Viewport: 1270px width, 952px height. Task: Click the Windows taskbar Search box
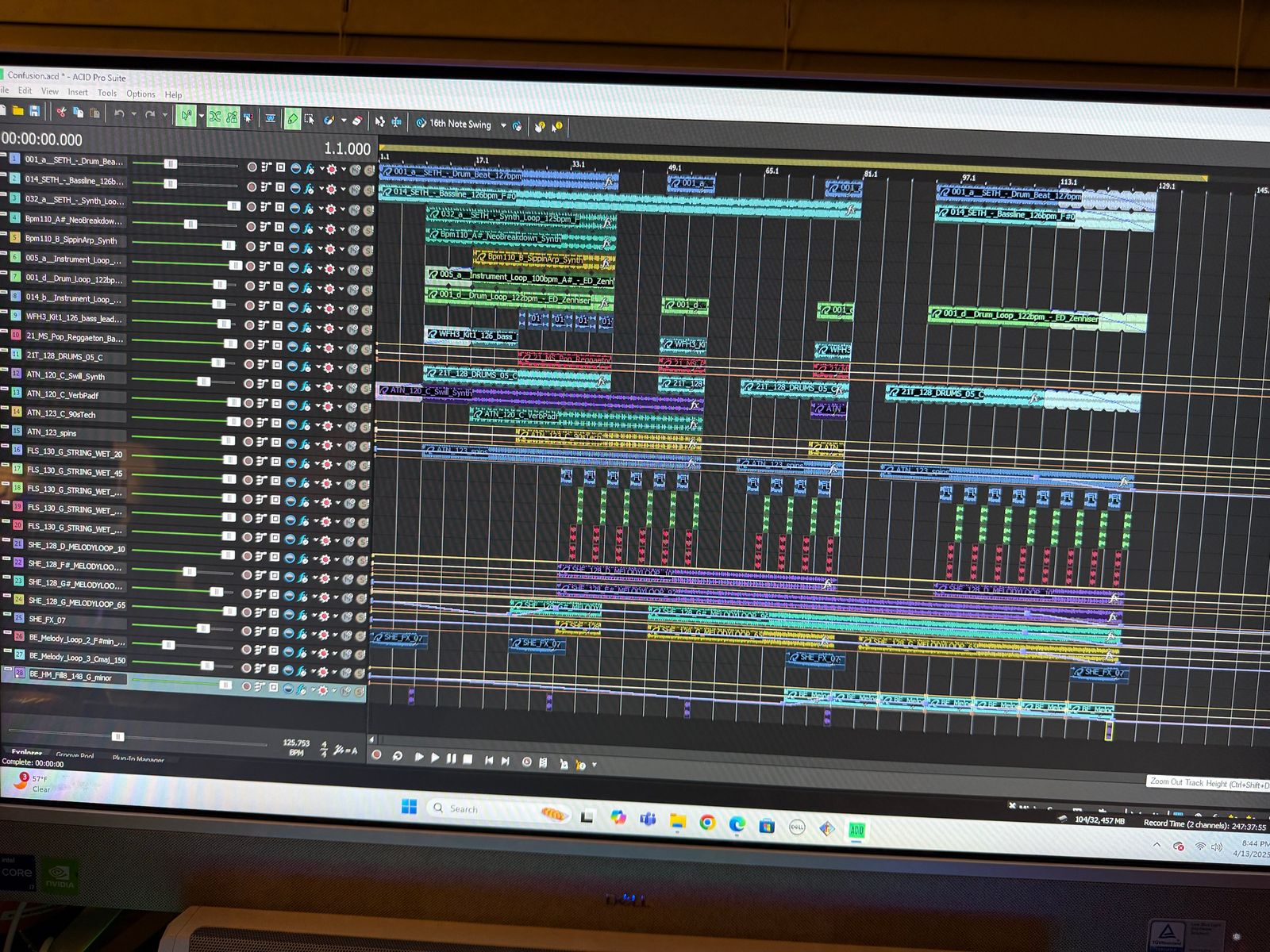(464, 809)
